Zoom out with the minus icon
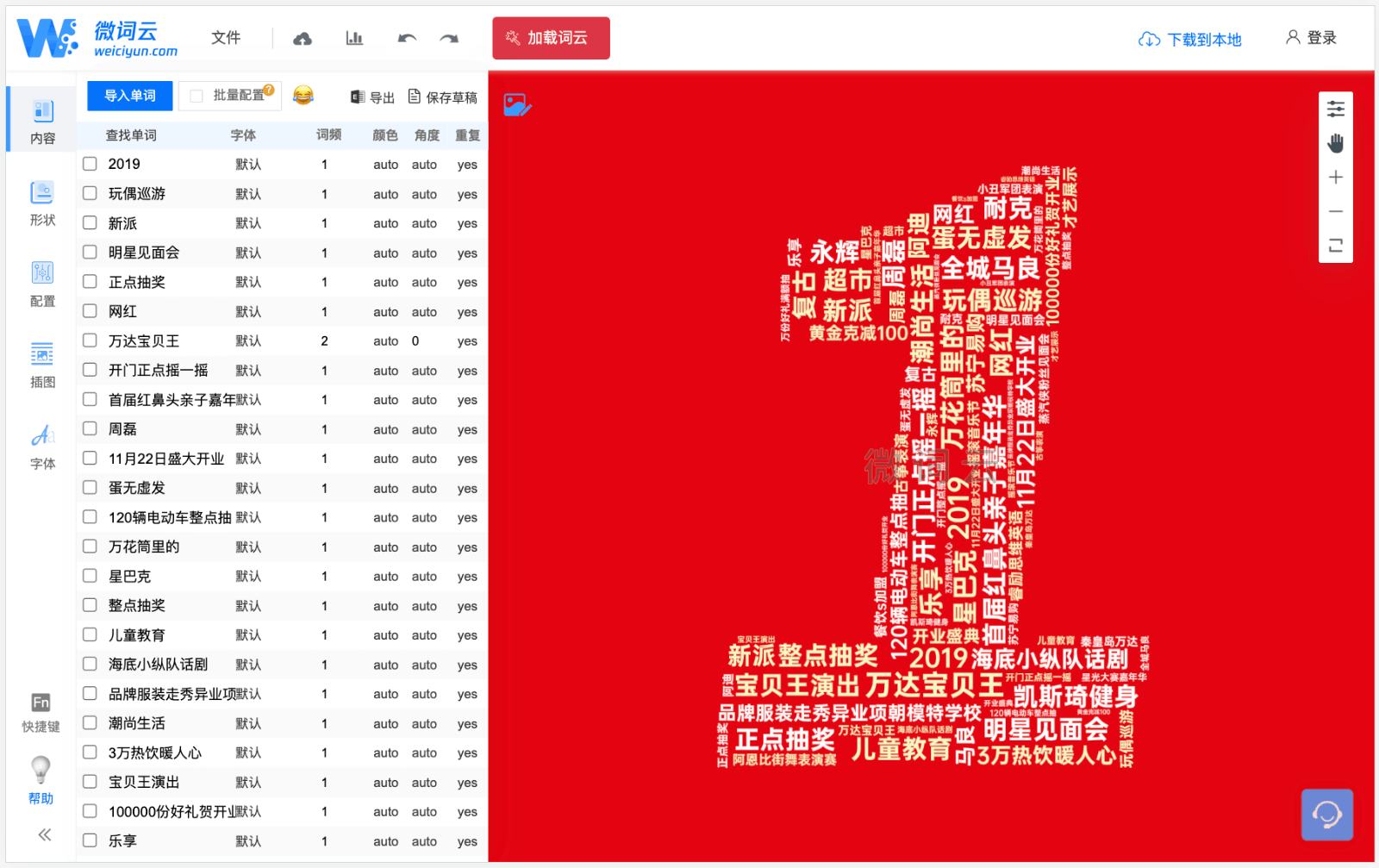This screenshot has width=1379, height=868. [1335, 211]
